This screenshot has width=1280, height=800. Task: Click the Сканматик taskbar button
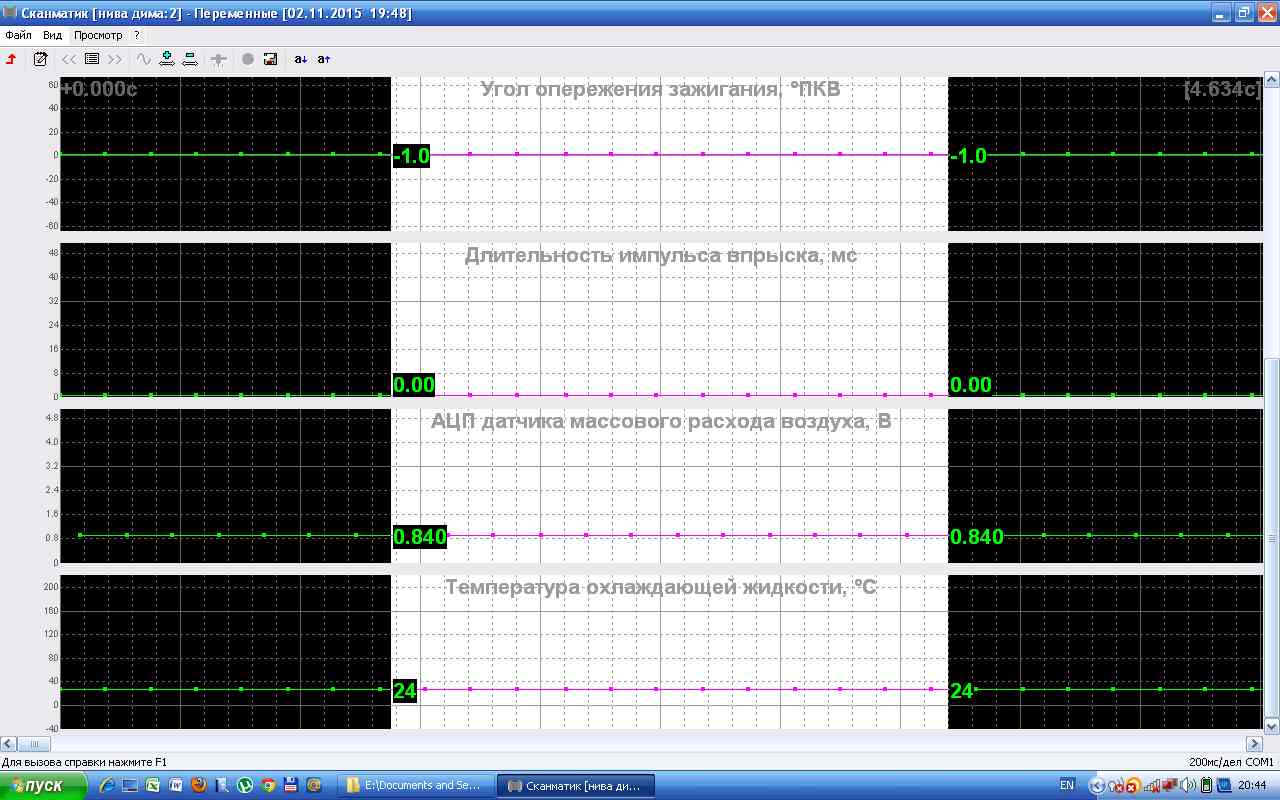click(576, 785)
